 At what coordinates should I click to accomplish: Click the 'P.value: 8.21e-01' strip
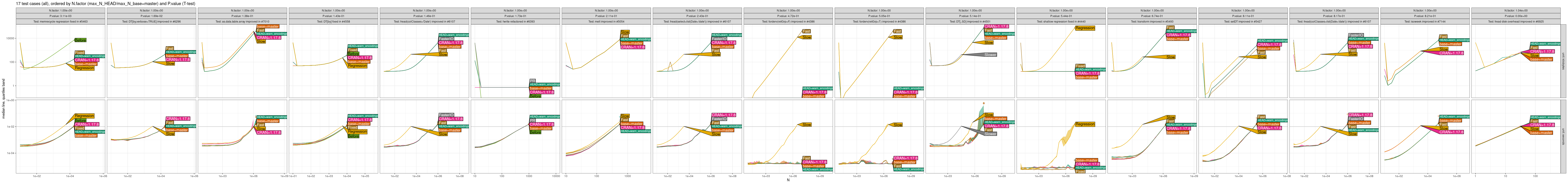pyautogui.click(x=1425, y=16)
